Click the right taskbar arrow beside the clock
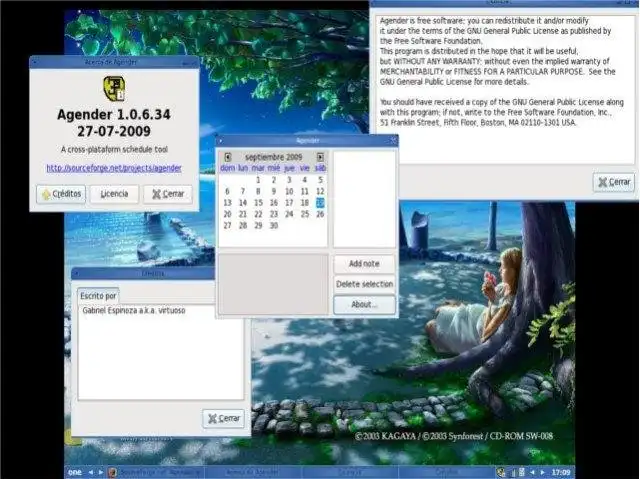640x479 pixels. pyautogui.click(x=542, y=472)
